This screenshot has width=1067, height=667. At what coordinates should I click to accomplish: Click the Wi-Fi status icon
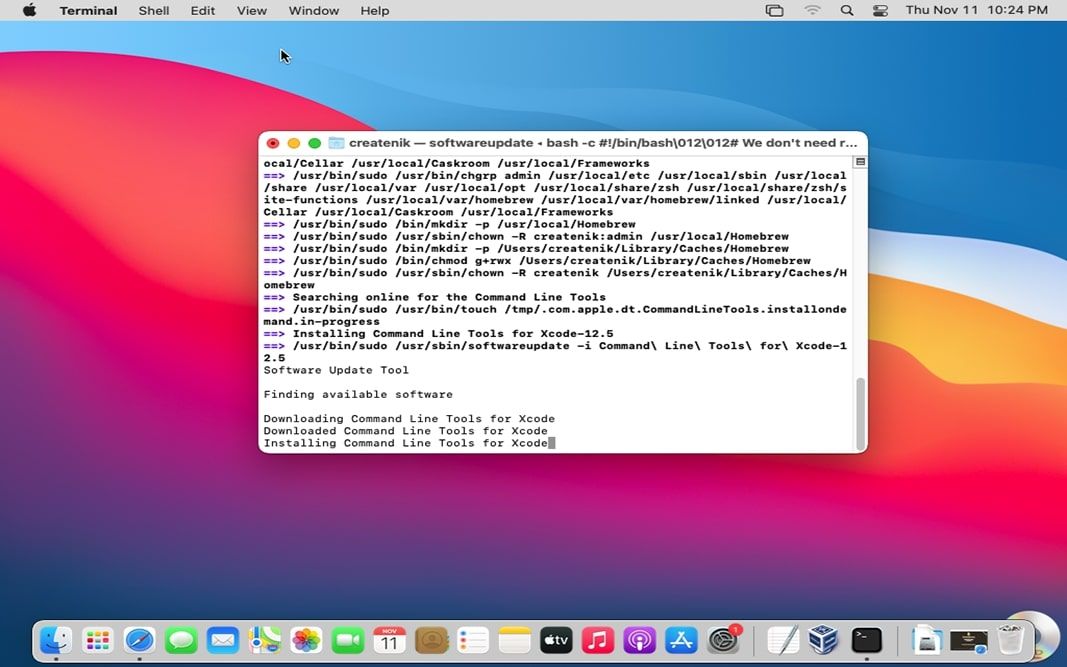point(812,10)
